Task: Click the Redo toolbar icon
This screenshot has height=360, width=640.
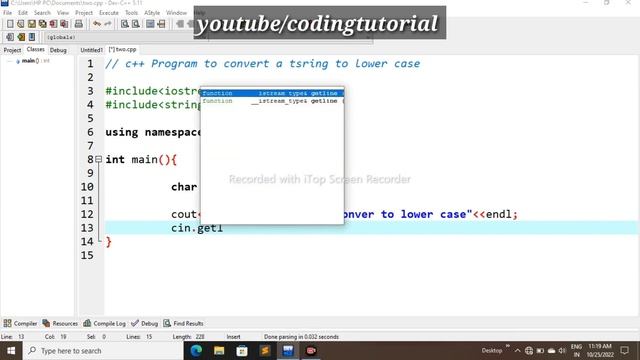Action: [x=107, y=24]
